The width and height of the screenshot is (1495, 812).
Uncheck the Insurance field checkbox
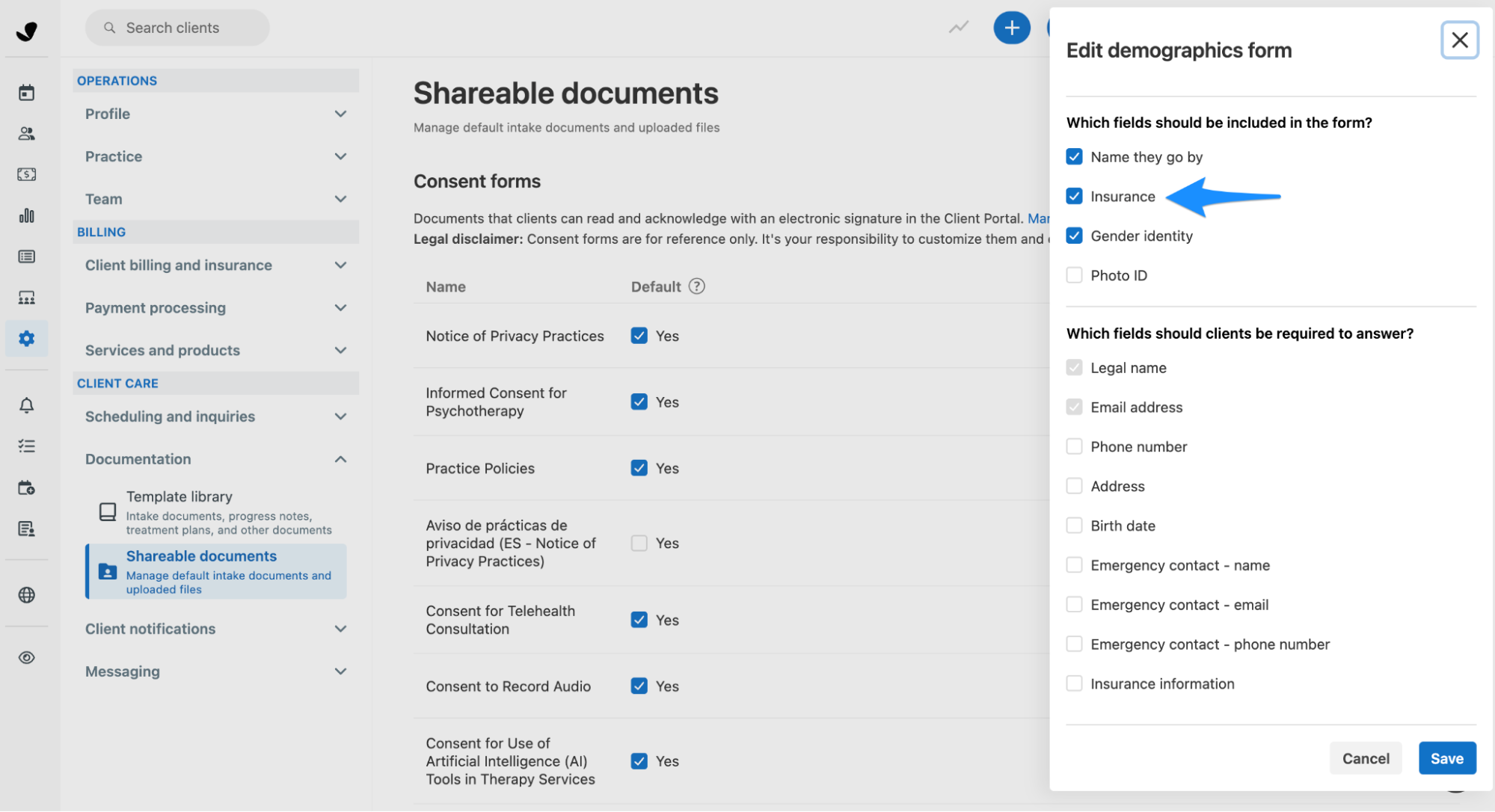coord(1074,197)
